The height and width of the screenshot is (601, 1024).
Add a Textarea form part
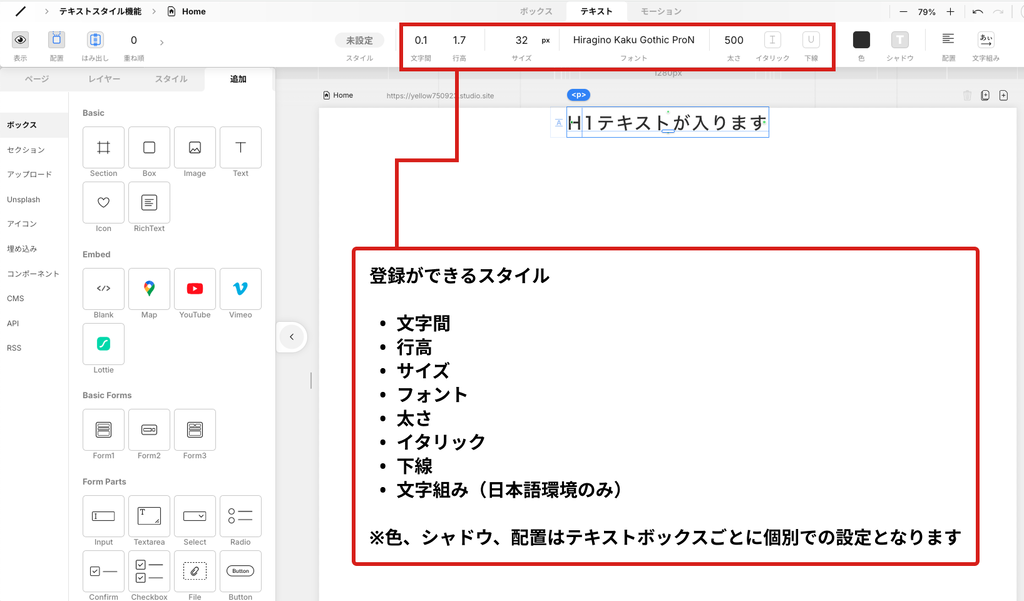tap(149, 516)
